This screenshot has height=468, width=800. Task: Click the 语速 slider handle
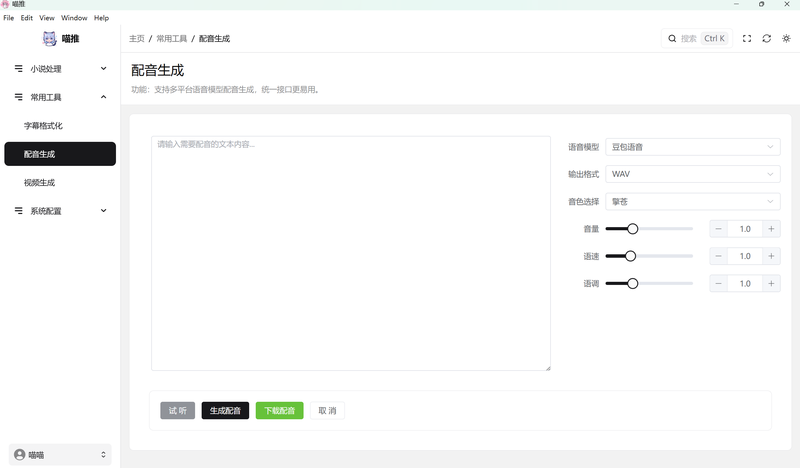click(x=631, y=256)
